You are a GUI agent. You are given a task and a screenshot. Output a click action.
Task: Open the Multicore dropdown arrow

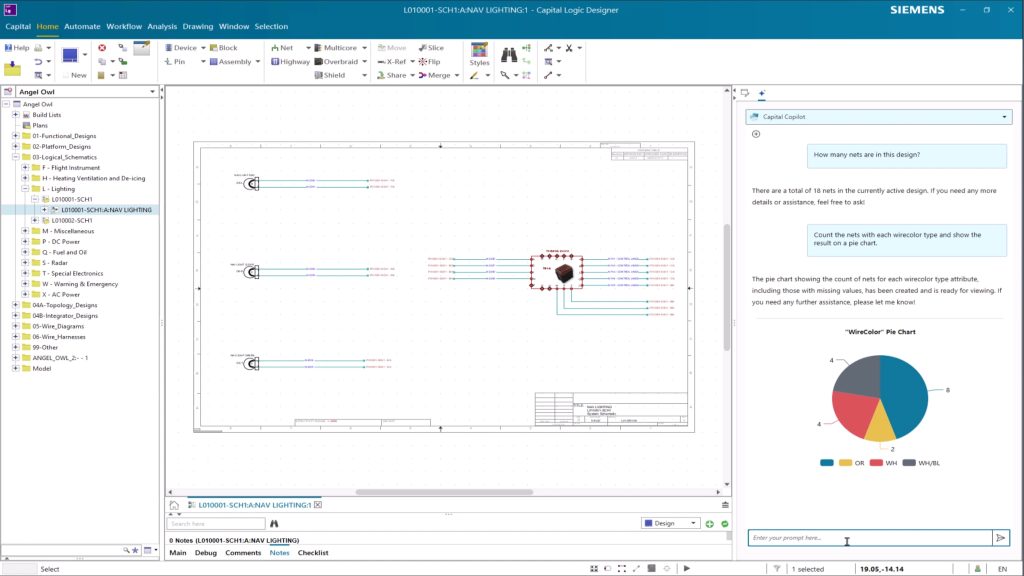[x=364, y=48]
